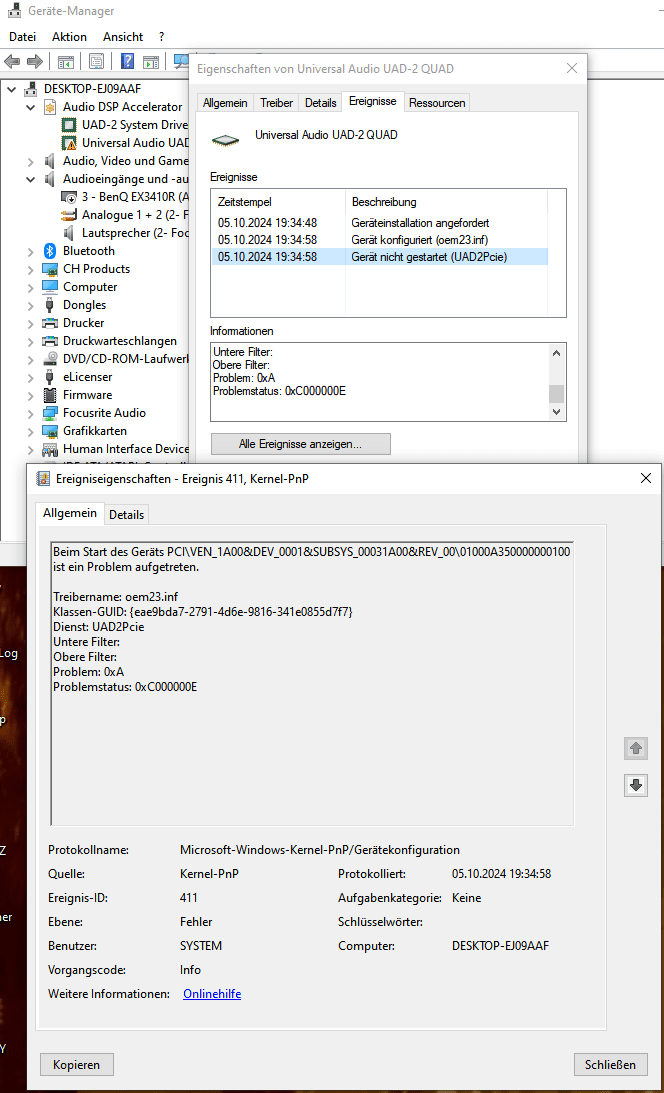Click the Beschreibung column header
Image resolution: width=664 pixels, height=1093 pixels.
tap(447, 202)
